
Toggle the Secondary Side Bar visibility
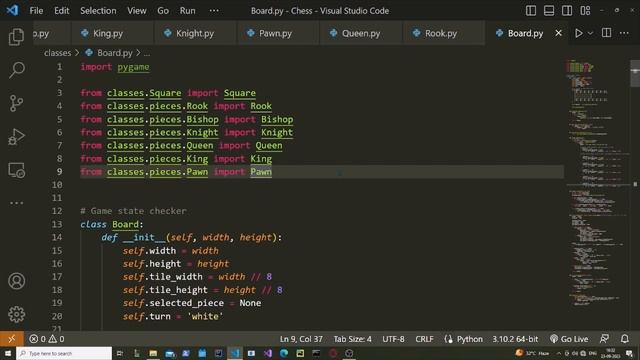567,11
